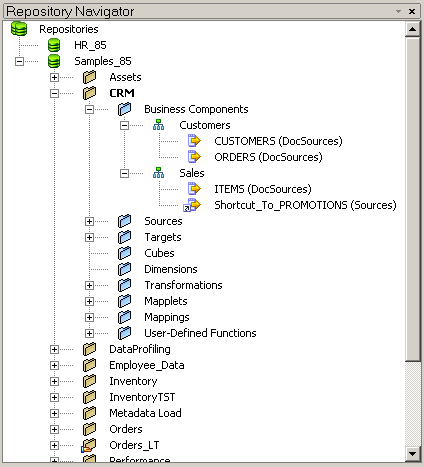Expand the Employee_Data folder node

54,365
